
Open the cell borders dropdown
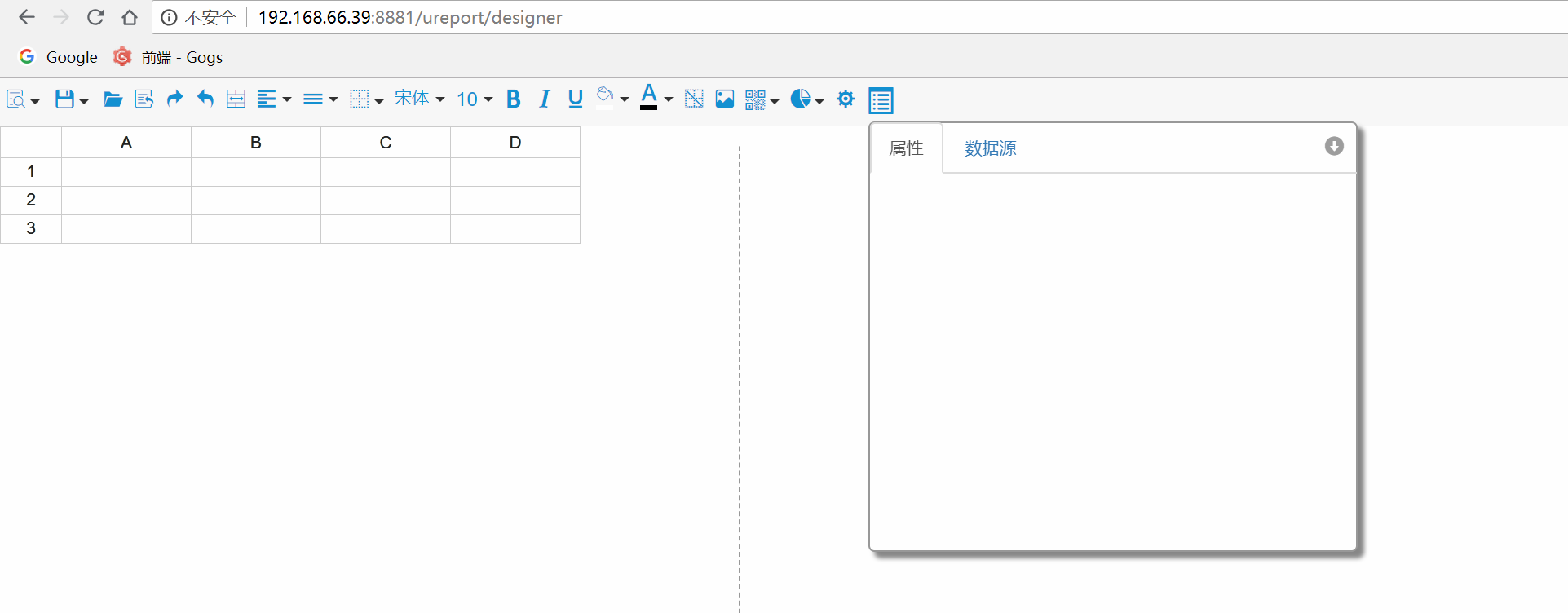click(x=366, y=99)
